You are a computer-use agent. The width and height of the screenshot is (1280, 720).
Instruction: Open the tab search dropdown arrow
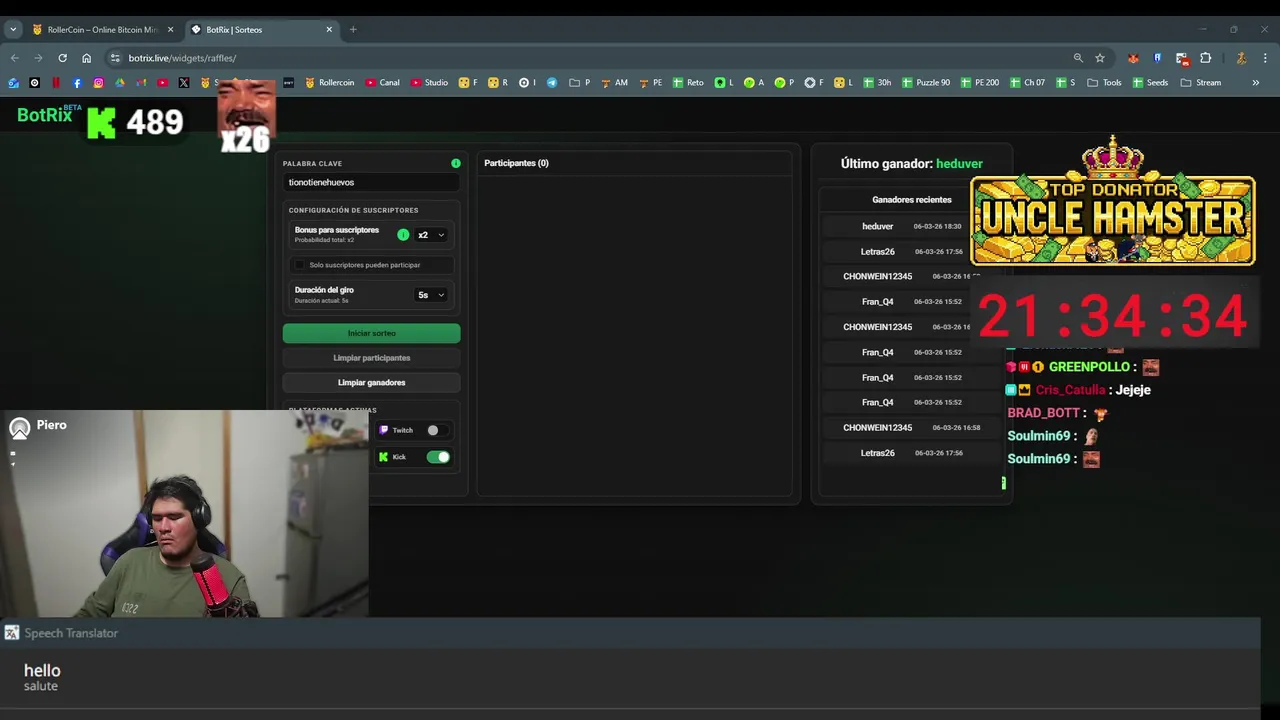13,29
